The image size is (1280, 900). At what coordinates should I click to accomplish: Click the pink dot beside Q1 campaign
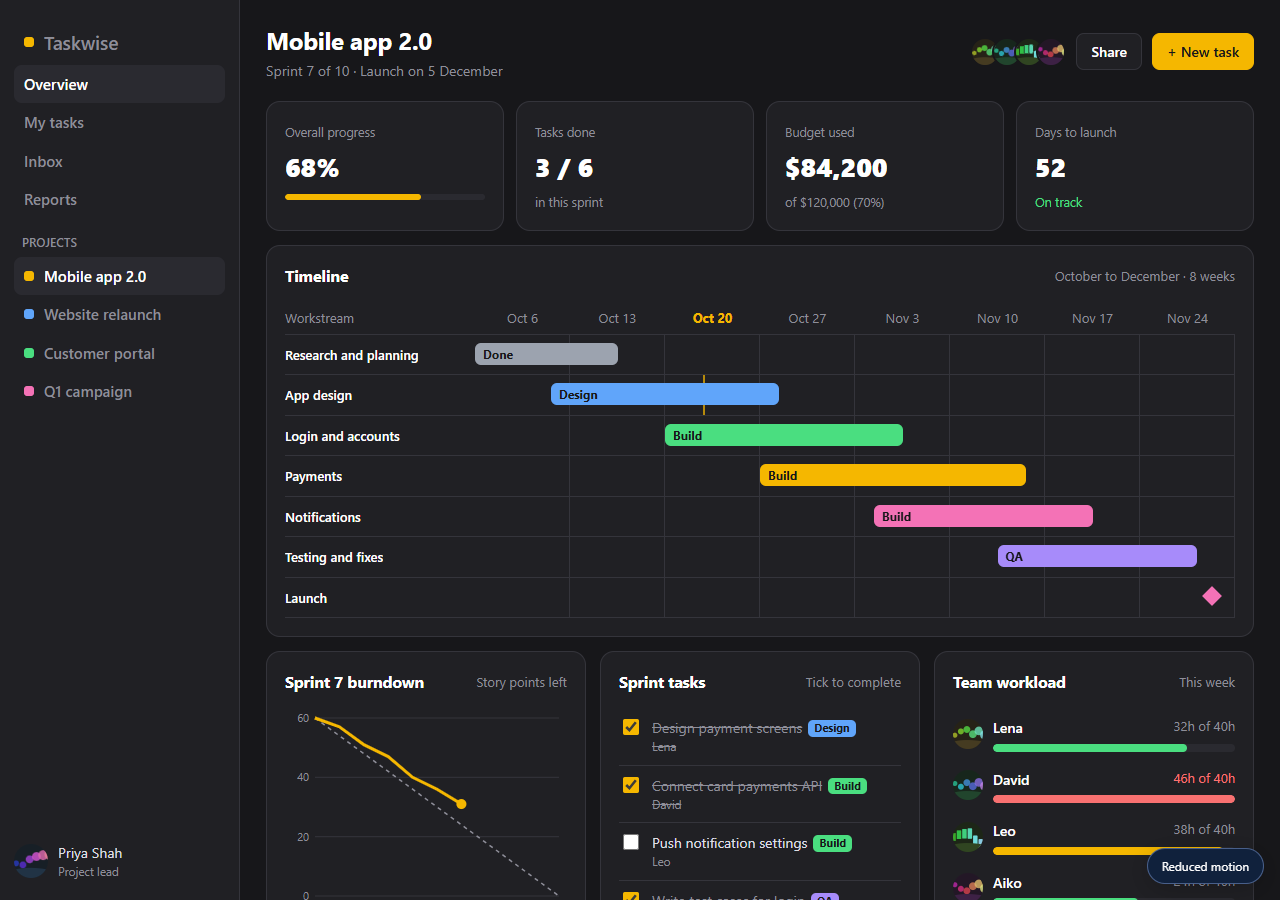point(29,391)
